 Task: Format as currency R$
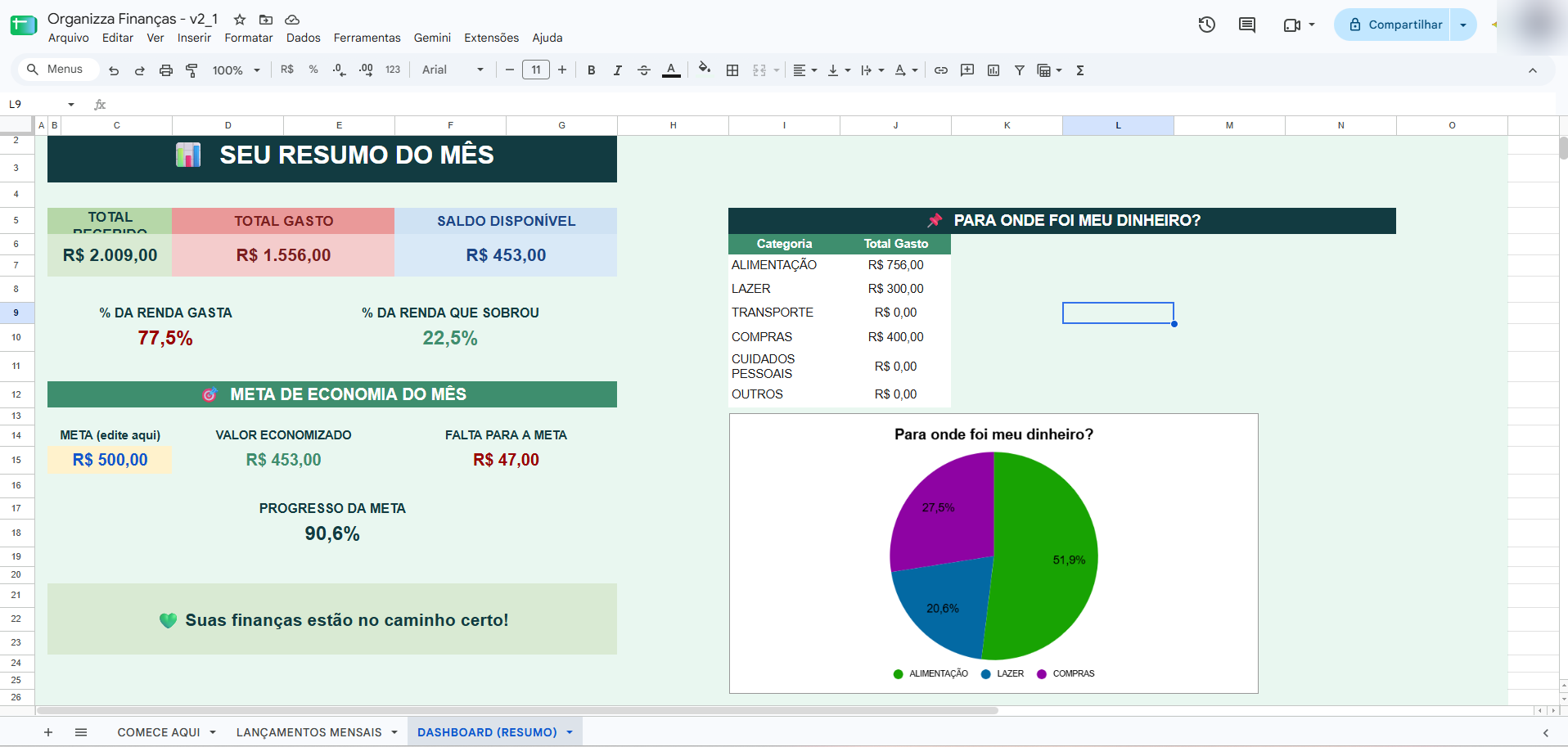287,70
